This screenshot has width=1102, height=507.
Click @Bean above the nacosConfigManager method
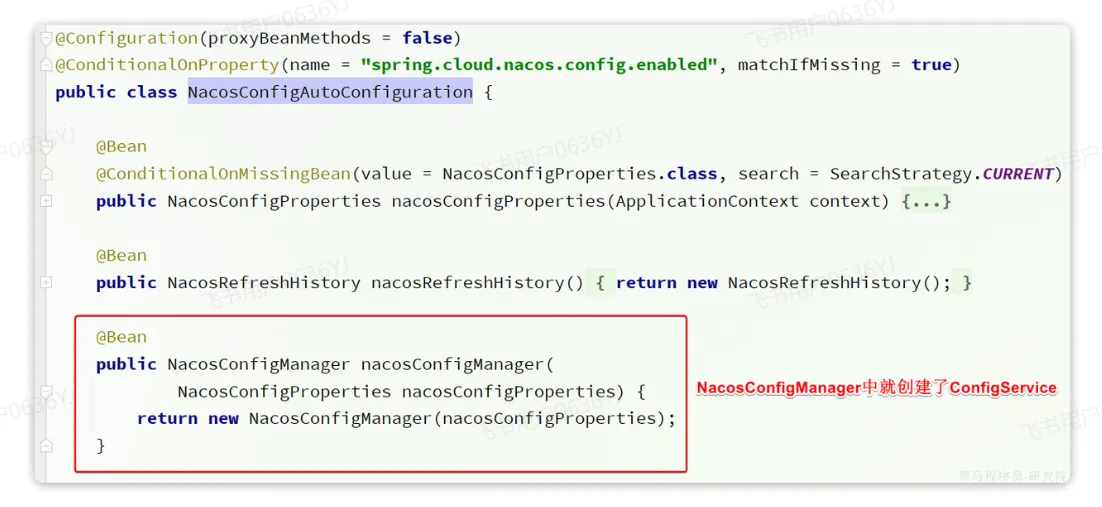(x=122, y=338)
